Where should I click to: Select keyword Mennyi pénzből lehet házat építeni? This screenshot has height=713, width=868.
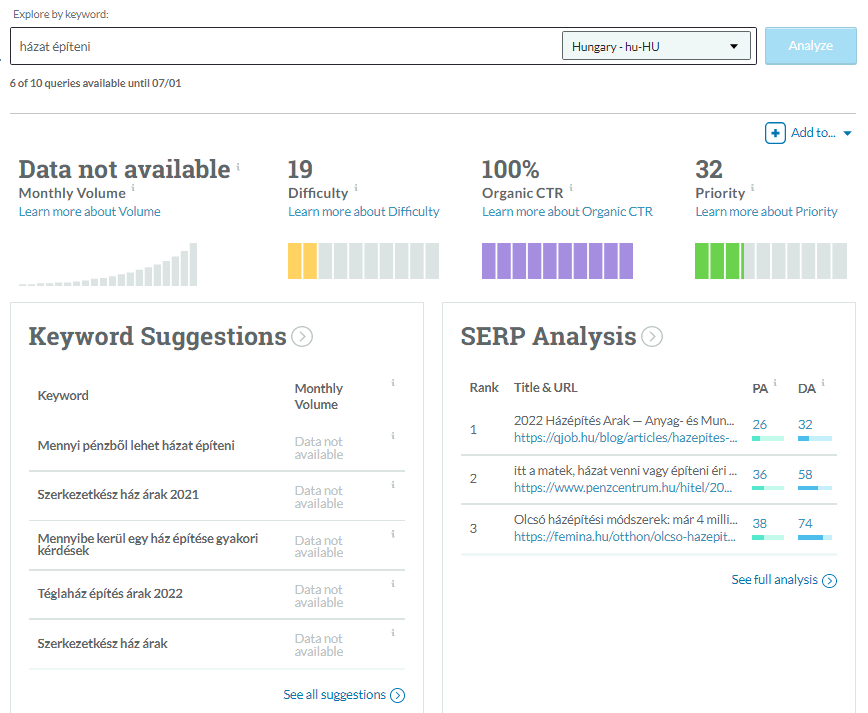click(x=136, y=446)
